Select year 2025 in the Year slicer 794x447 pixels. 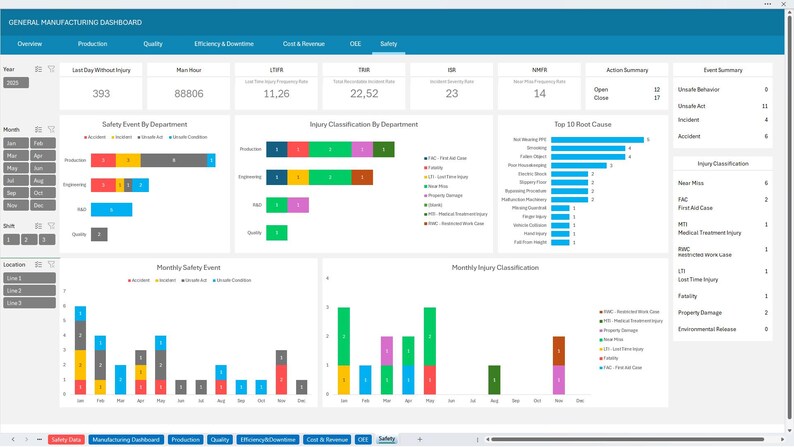tap(16, 83)
